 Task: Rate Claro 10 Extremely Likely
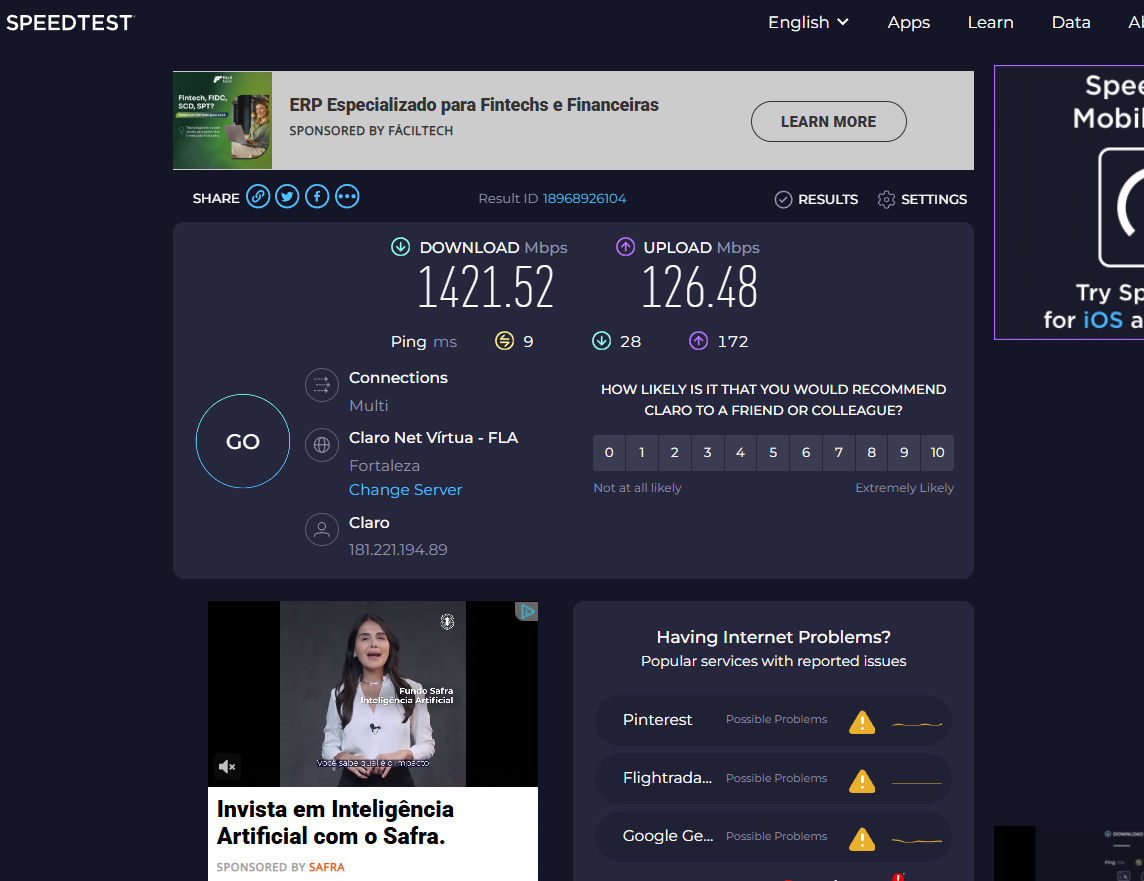coord(937,452)
